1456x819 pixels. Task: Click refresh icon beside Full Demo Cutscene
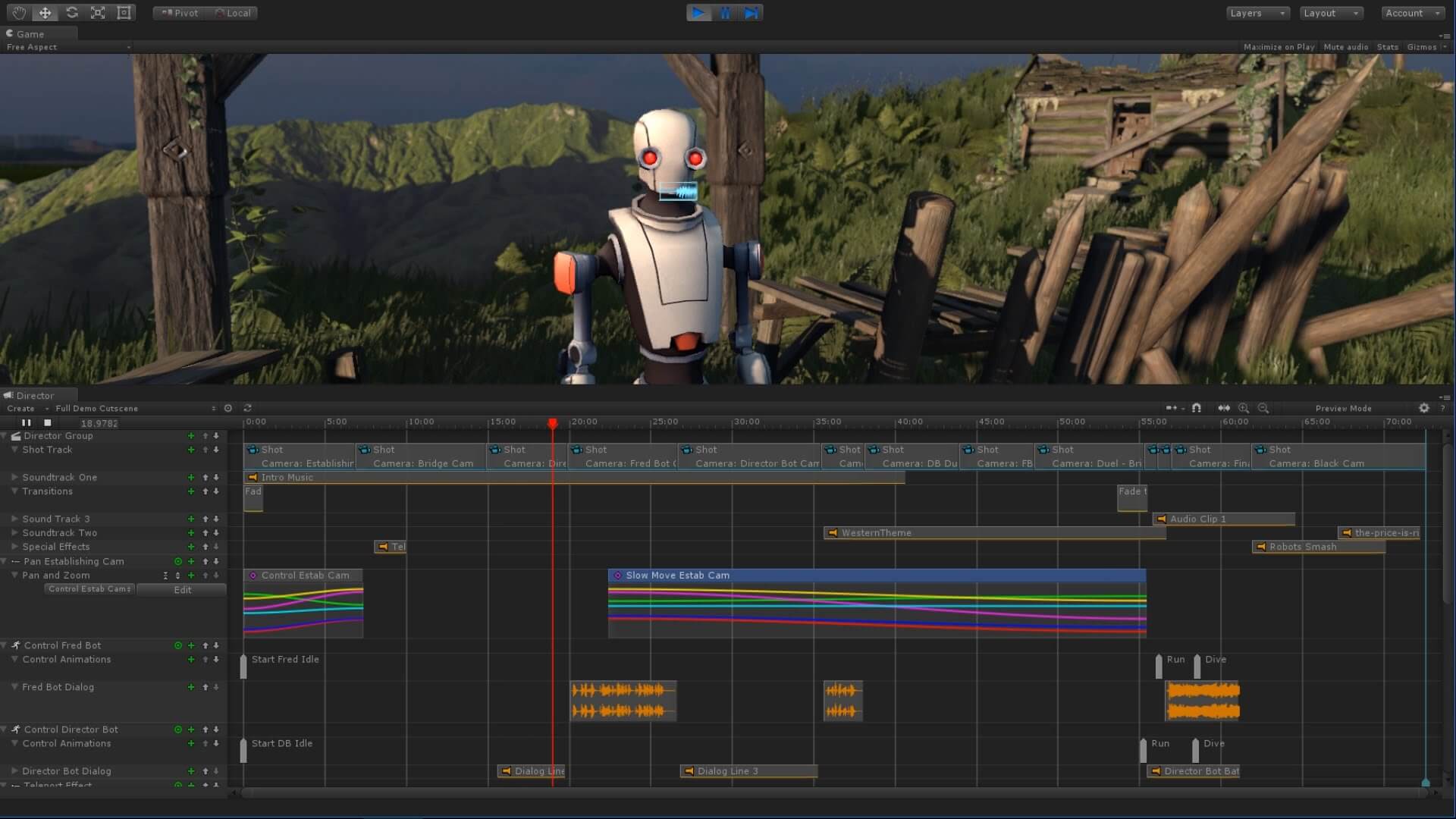tap(247, 408)
